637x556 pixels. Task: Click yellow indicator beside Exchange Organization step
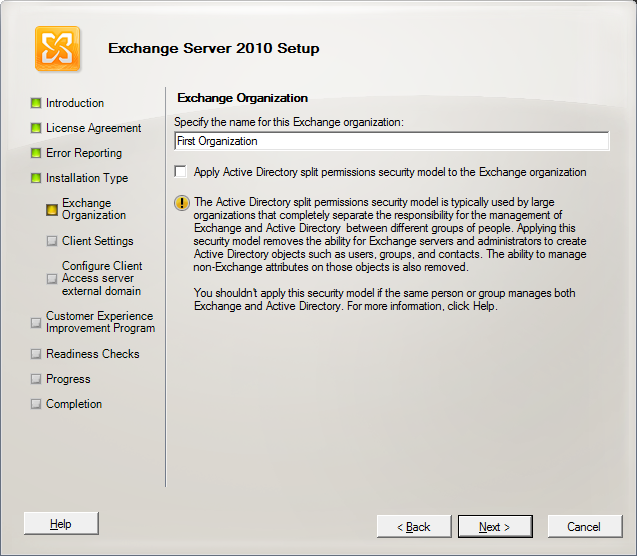point(52,210)
